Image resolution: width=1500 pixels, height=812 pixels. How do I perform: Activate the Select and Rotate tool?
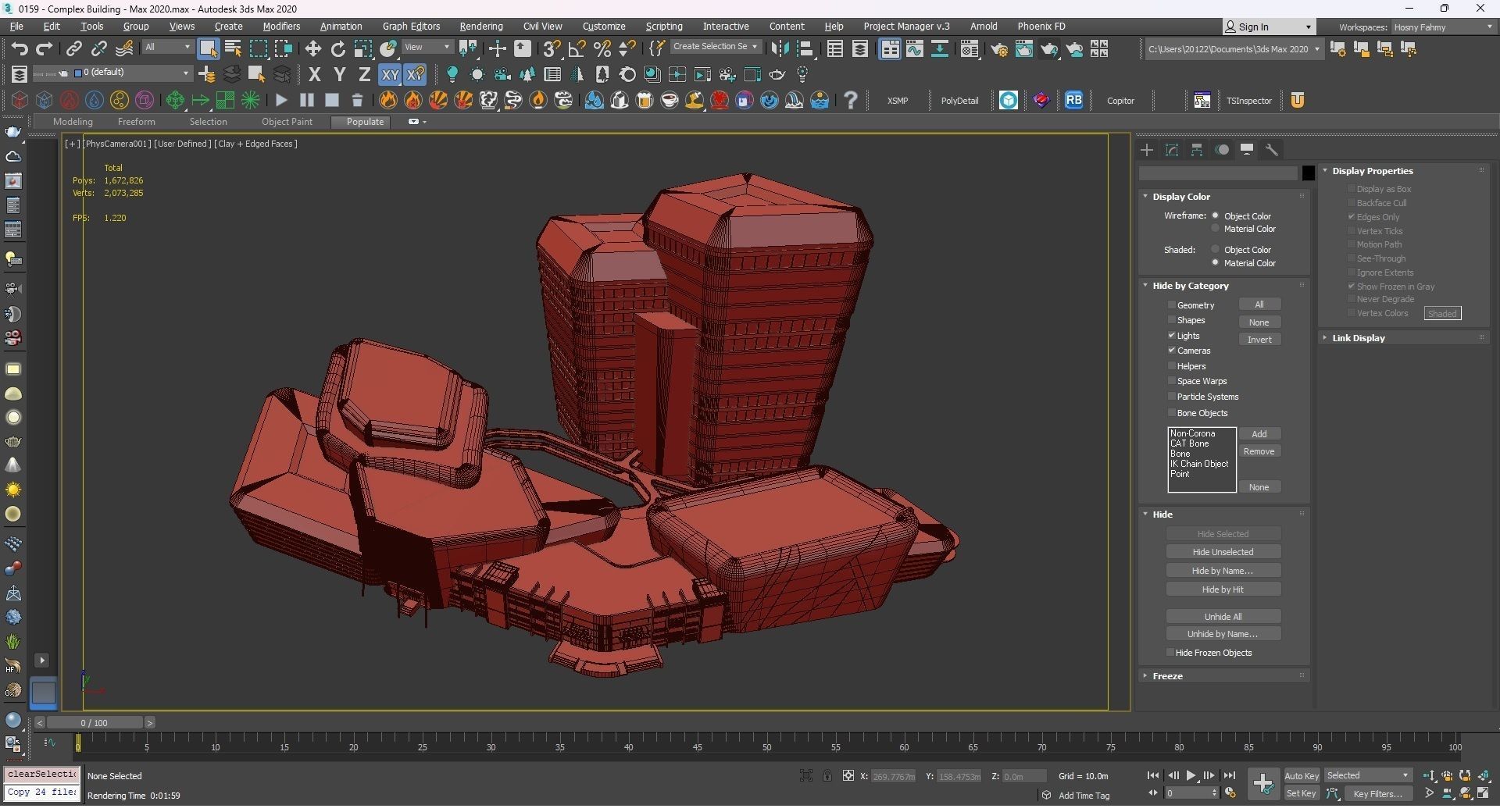pyautogui.click(x=338, y=49)
